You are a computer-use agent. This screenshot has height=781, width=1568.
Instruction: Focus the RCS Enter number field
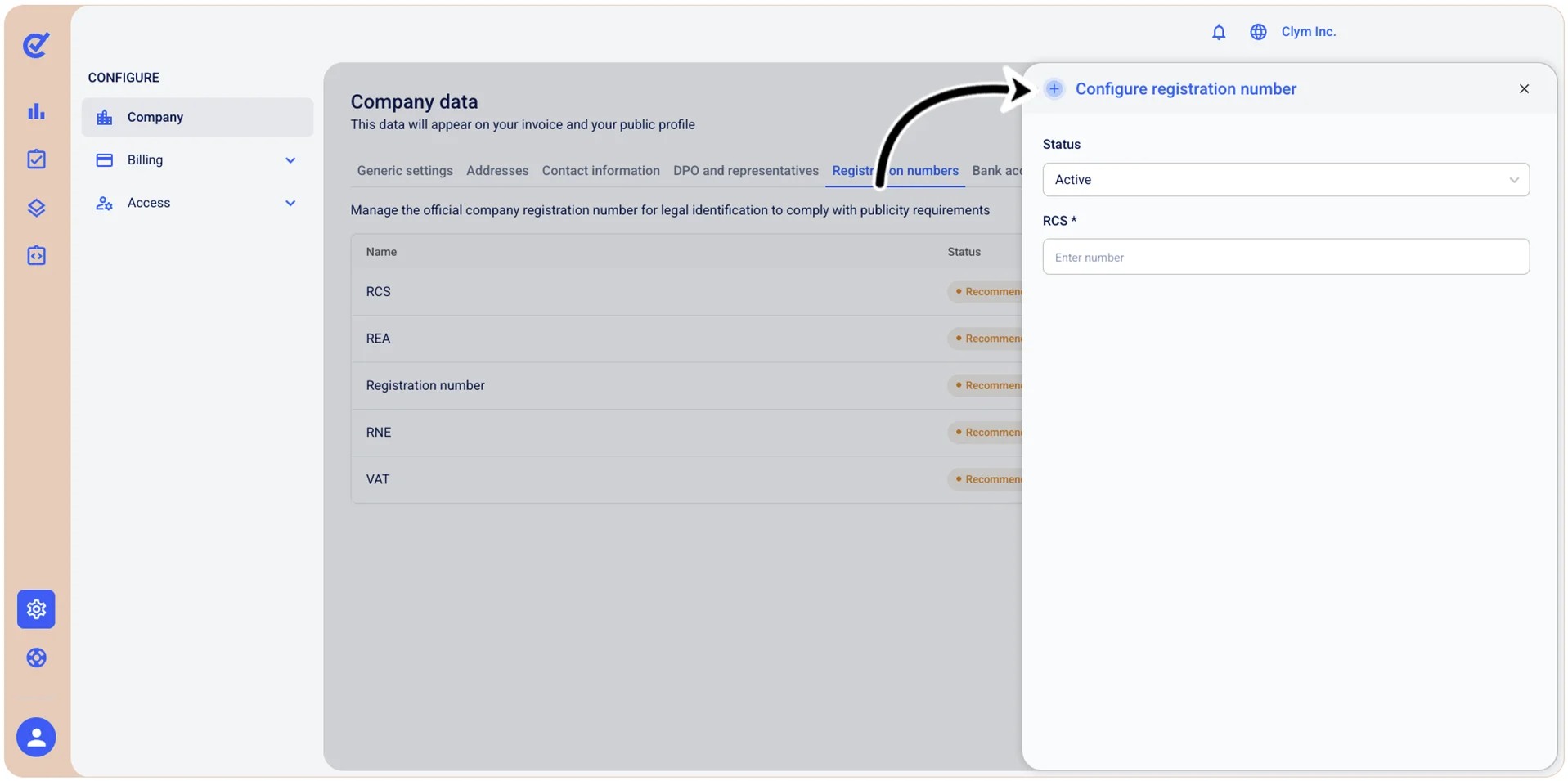coord(1285,257)
